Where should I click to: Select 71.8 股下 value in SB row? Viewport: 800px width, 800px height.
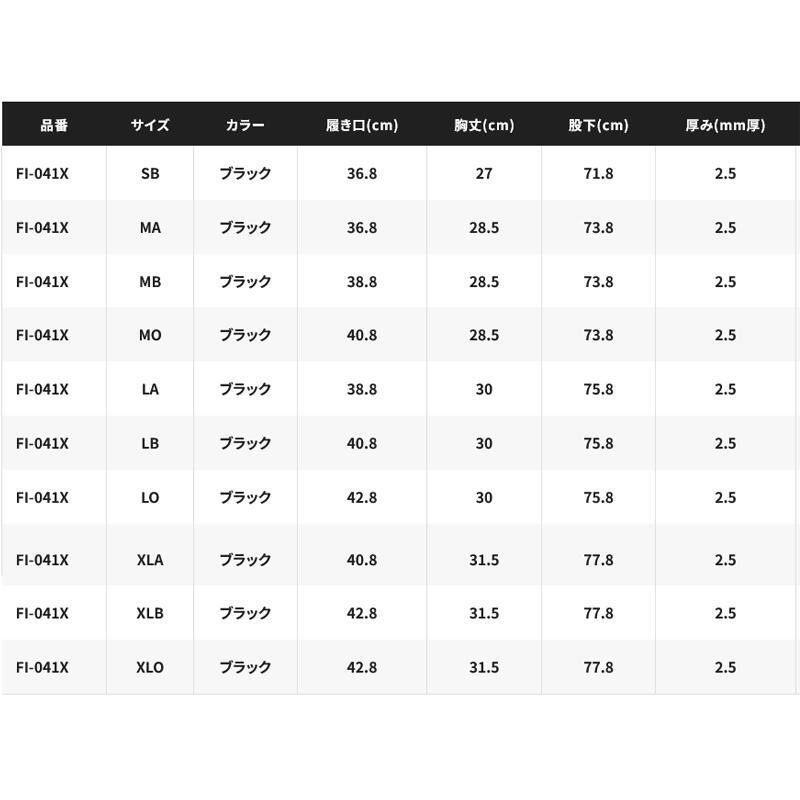coord(598,173)
